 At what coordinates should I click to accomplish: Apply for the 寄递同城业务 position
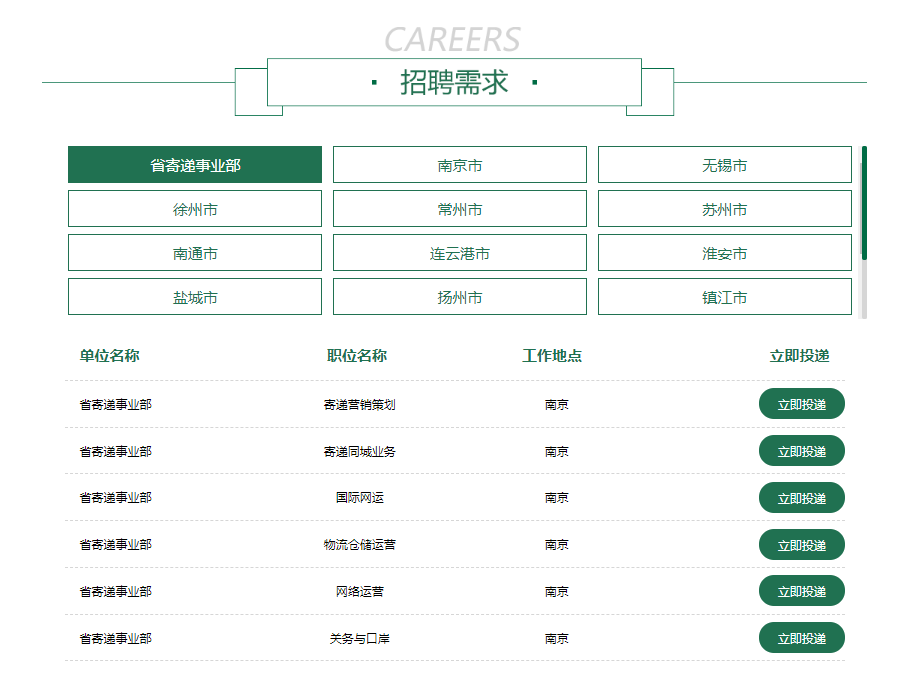coord(801,450)
